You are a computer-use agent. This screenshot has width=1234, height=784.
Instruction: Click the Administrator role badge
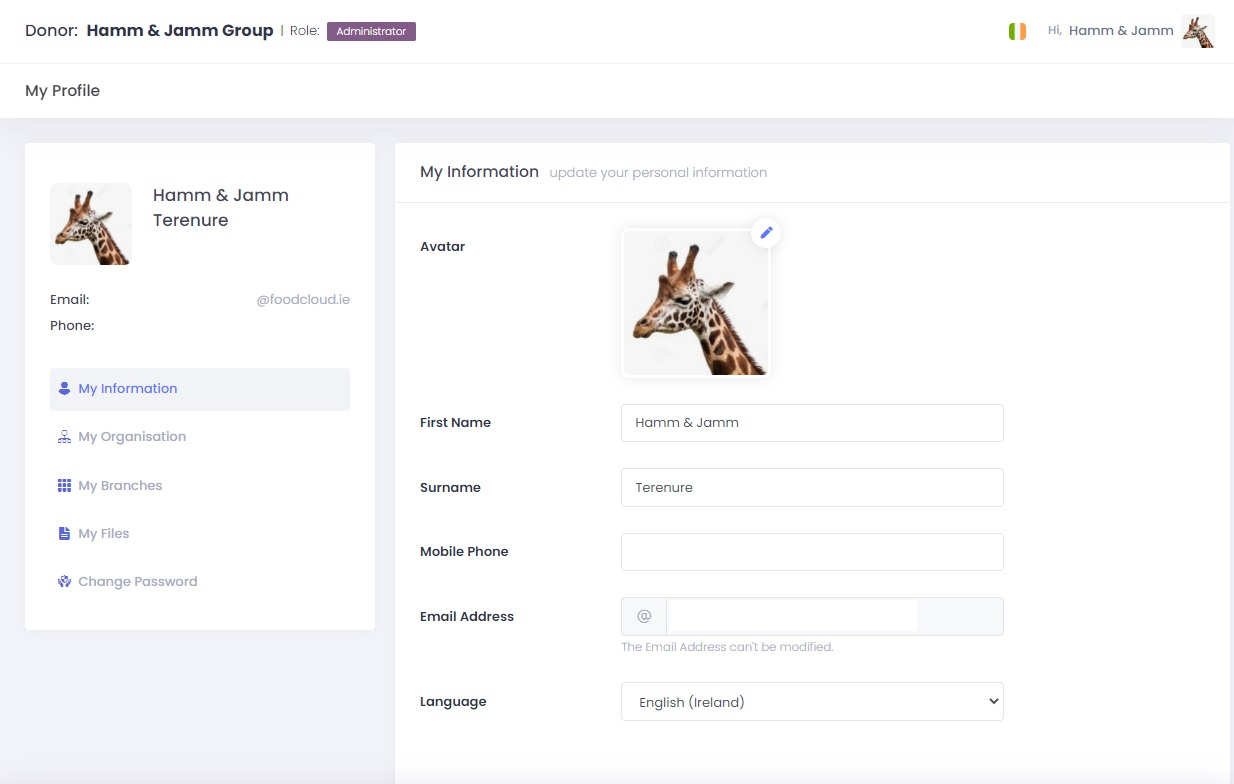pos(371,32)
